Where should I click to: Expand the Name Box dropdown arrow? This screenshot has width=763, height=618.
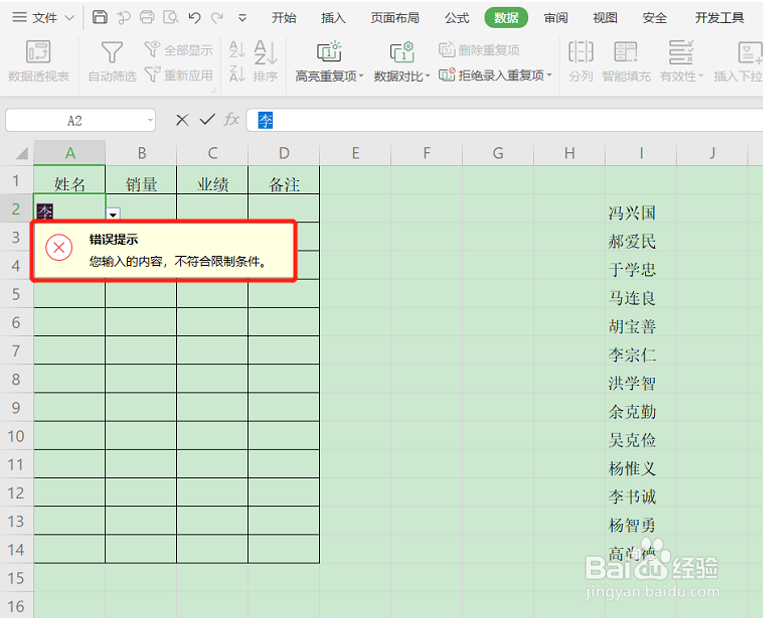tap(150, 120)
